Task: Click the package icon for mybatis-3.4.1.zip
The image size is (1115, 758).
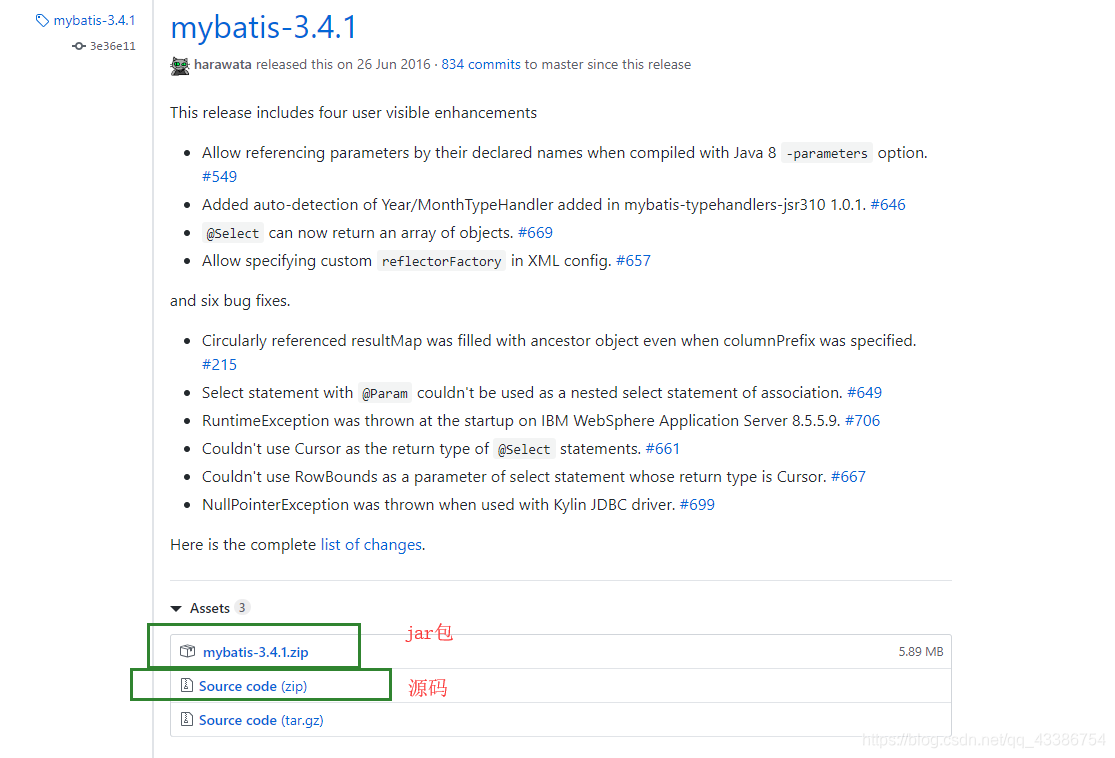Action: (x=187, y=651)
